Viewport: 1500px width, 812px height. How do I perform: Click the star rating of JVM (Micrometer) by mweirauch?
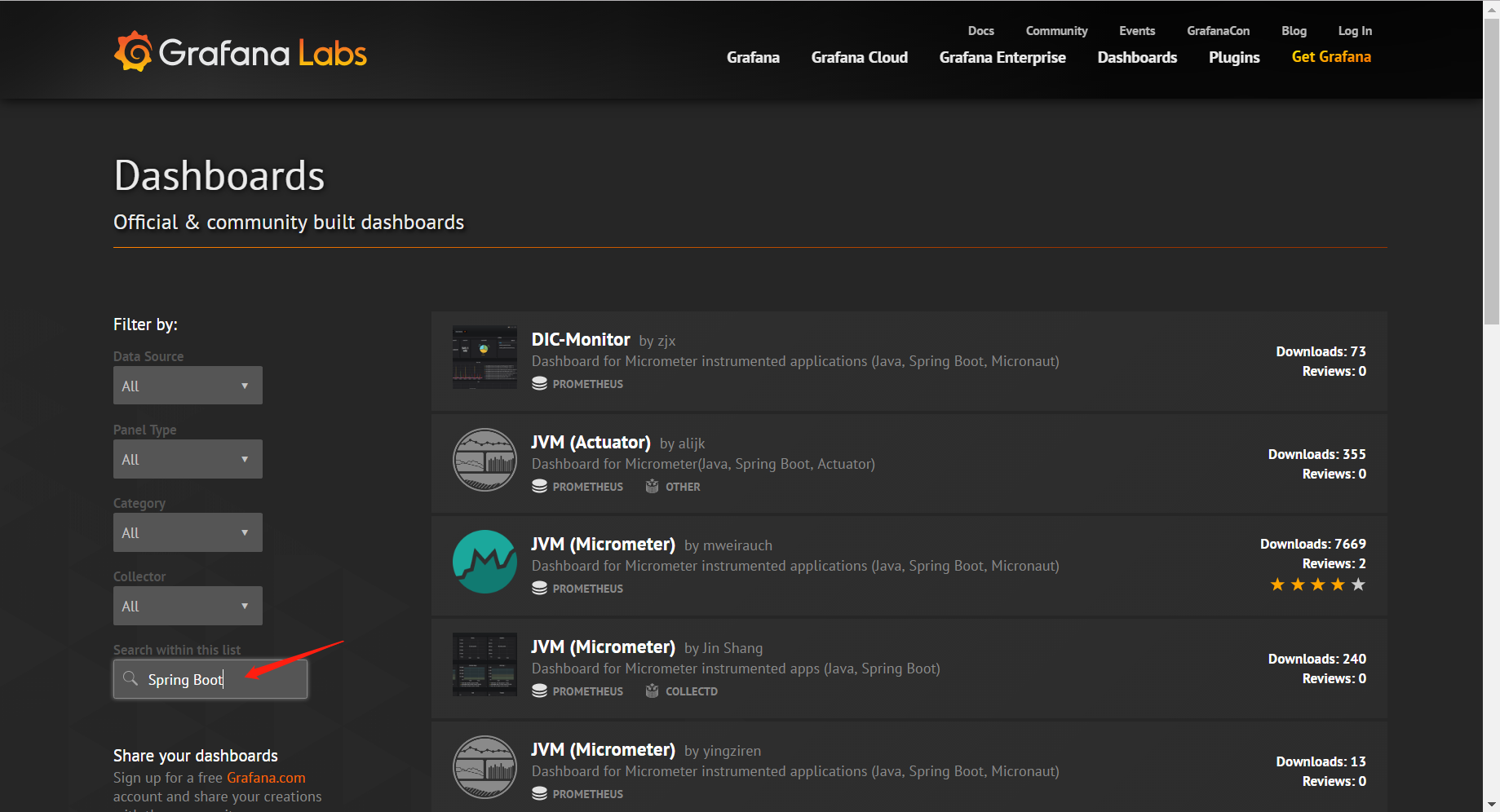(1317, 585)
